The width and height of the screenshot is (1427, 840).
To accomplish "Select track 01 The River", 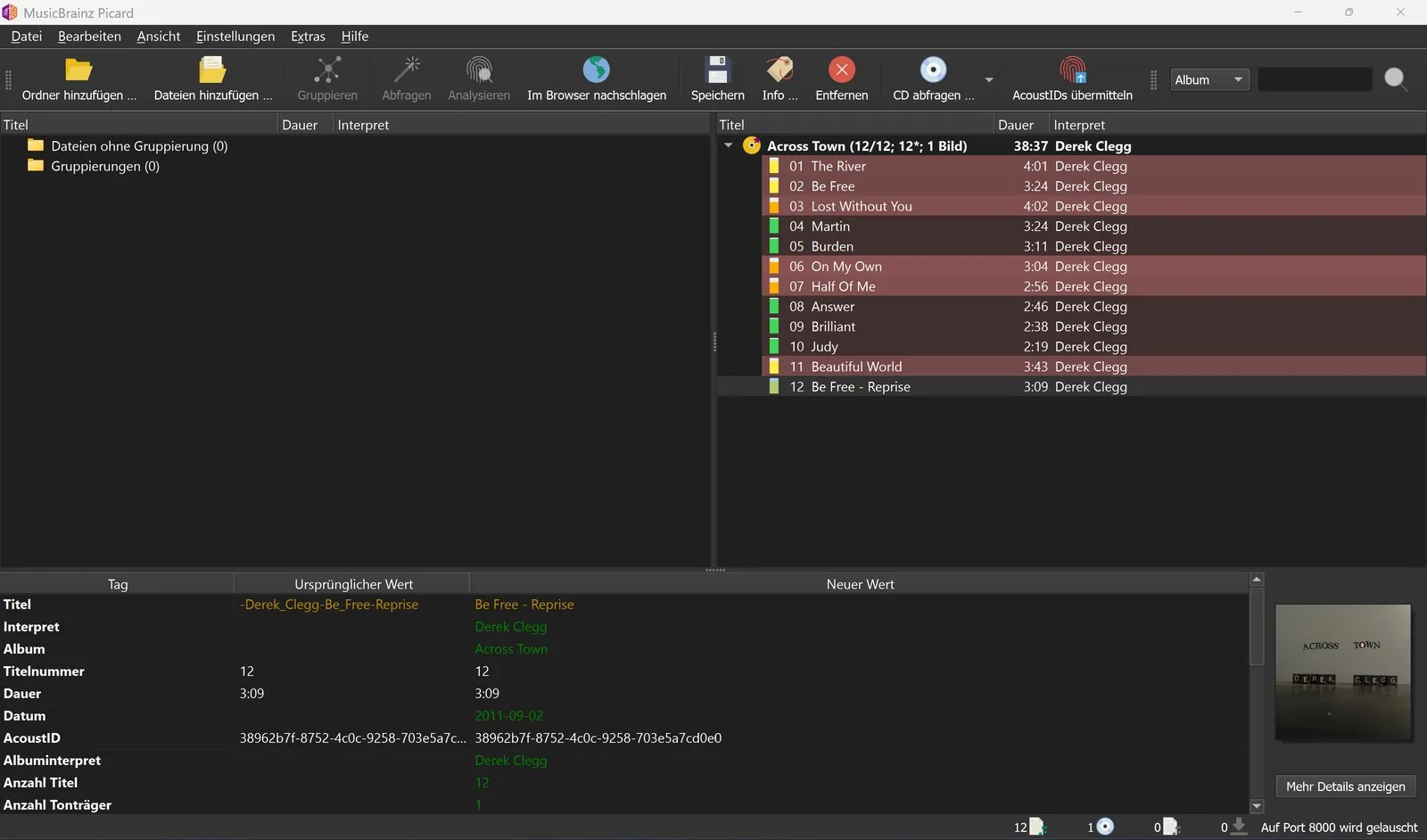I will tap(1093, 166).
